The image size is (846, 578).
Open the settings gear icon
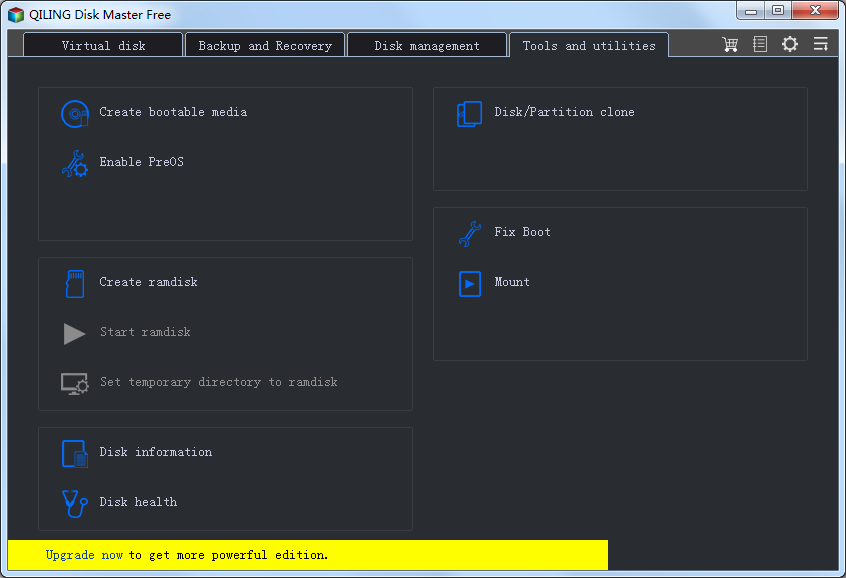coord(789,44)
